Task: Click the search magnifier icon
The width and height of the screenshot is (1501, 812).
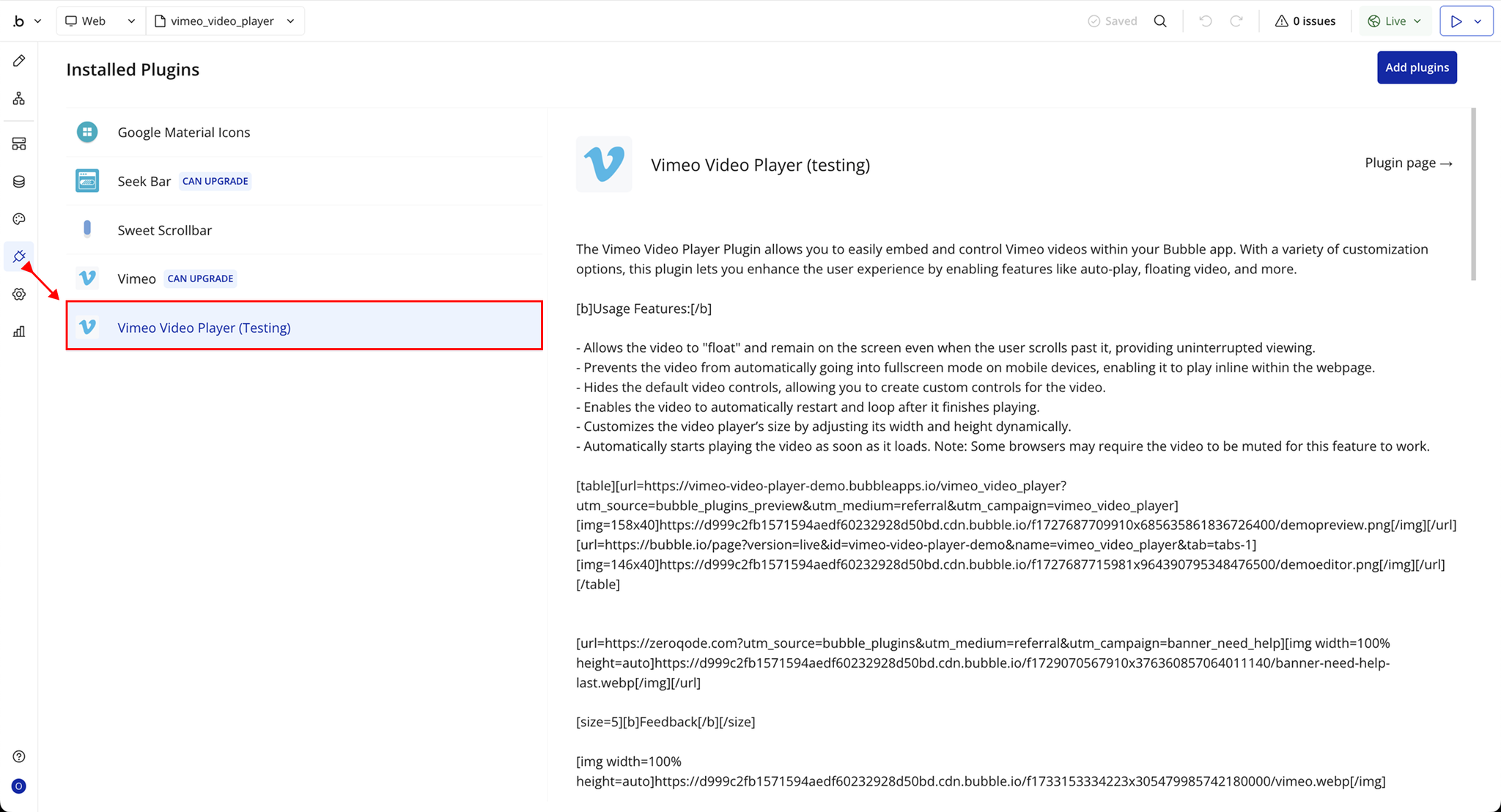Action: (x=1160, y=21)
